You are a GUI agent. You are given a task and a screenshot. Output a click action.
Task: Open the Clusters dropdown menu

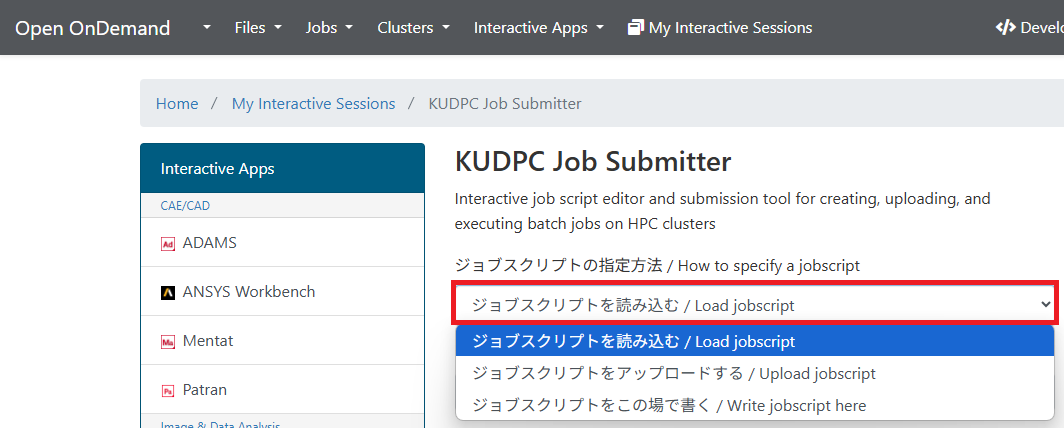pyautogui.click(x=413, y=28)
